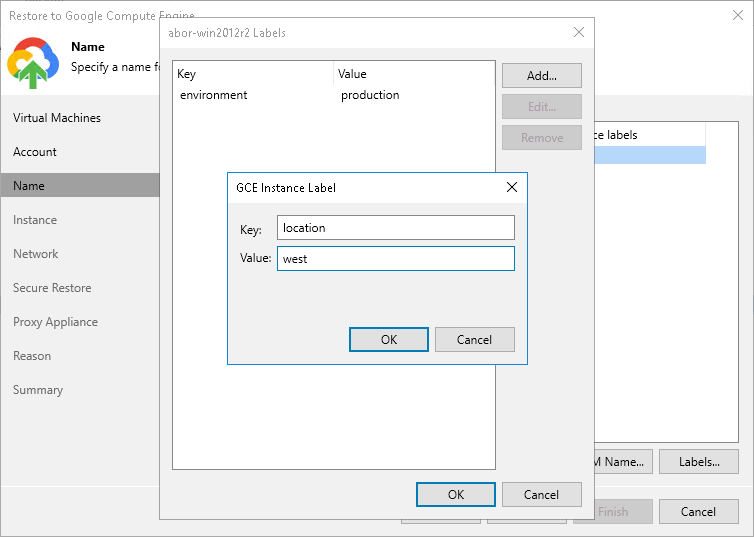
Task: Close the abor-win2012r2 Labels dialog
Action: [578, 32]
